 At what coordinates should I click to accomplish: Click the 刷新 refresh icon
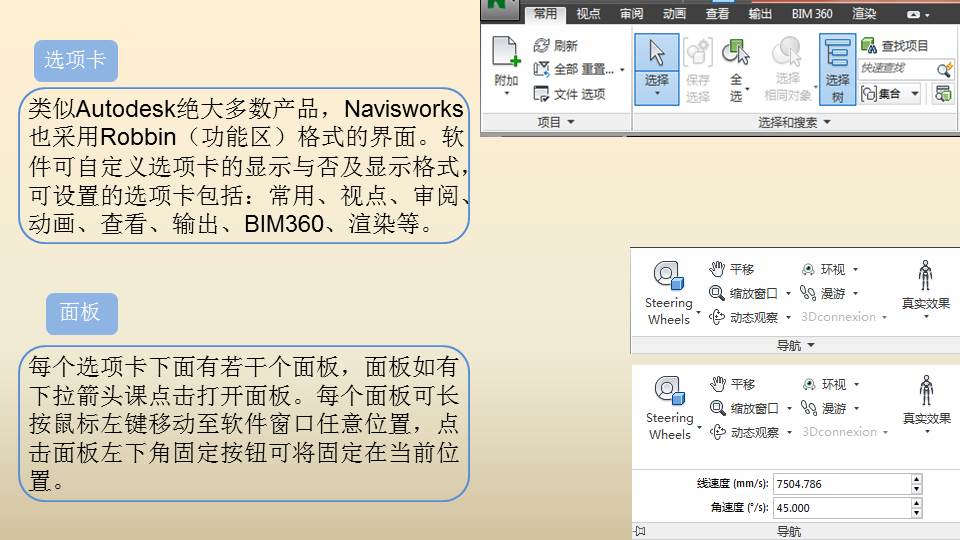(541, 45)
